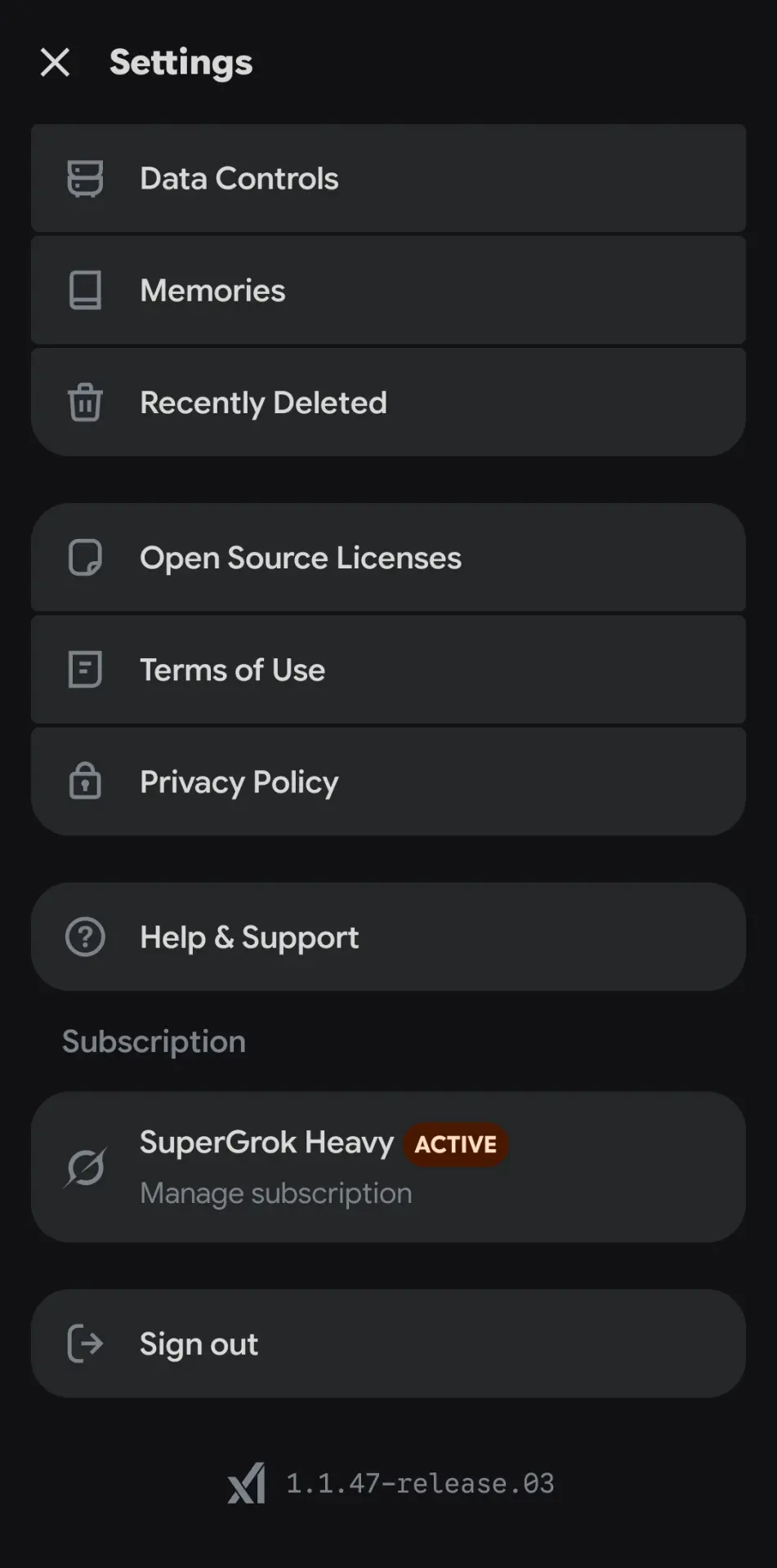Go to Recently Deleted

pos(388,402)
